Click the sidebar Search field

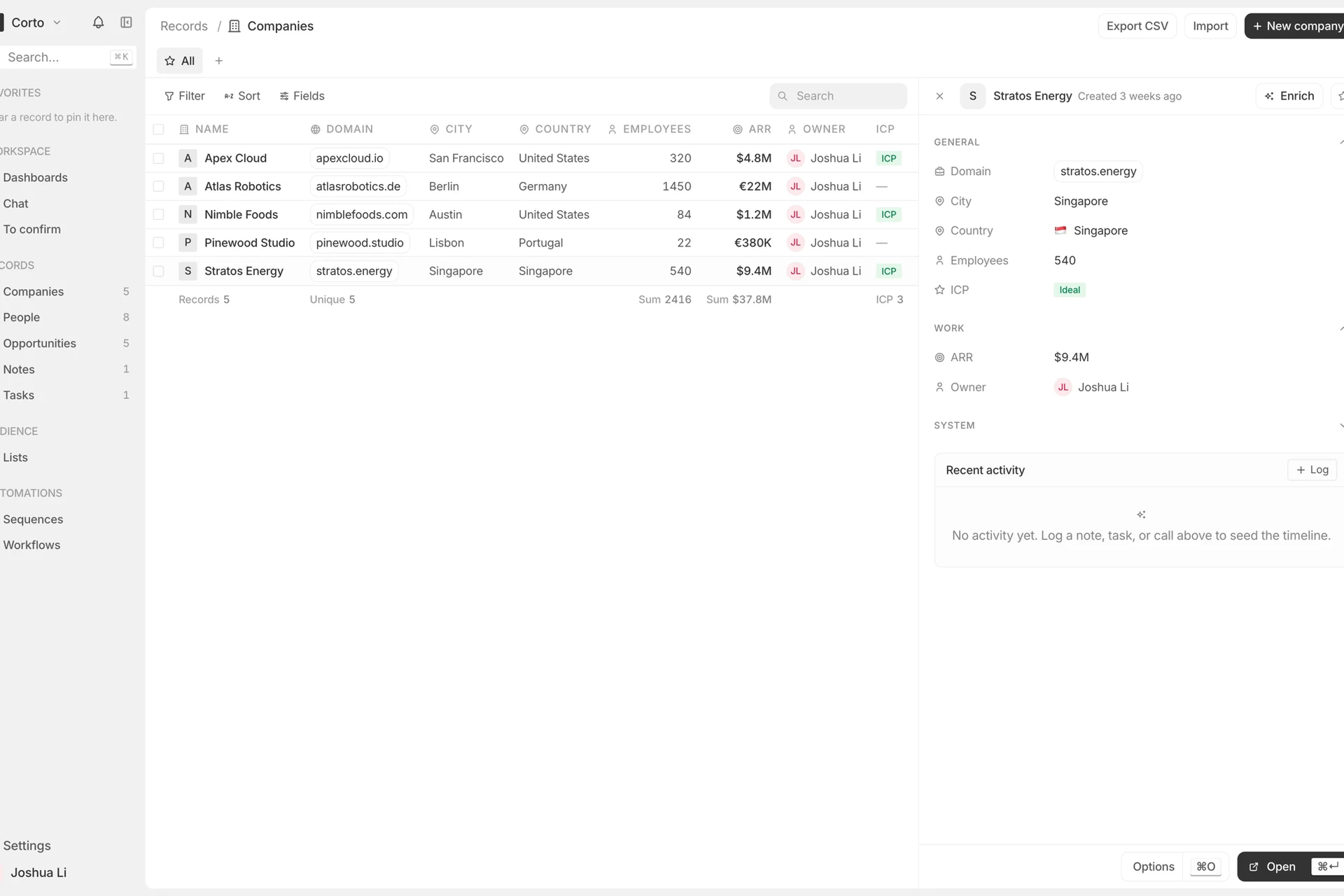pos(67,57)
